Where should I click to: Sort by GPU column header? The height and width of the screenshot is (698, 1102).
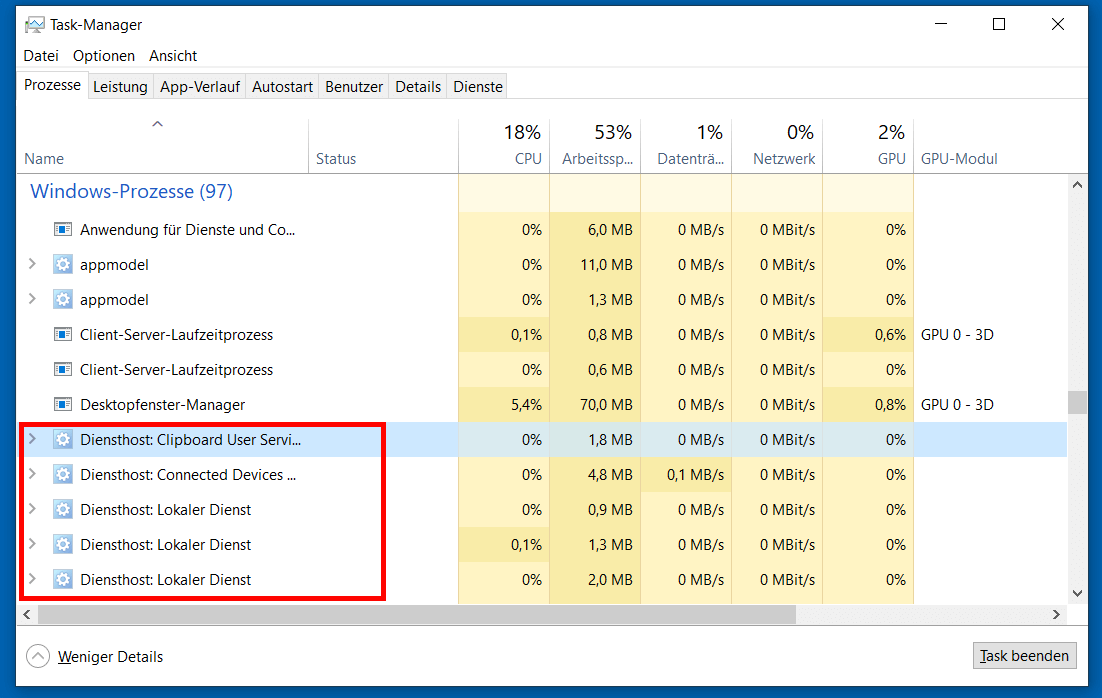868,146
